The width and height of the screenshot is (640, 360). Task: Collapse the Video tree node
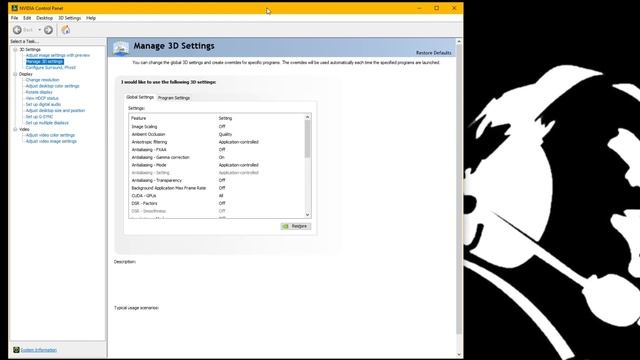[x=15, y=129]
